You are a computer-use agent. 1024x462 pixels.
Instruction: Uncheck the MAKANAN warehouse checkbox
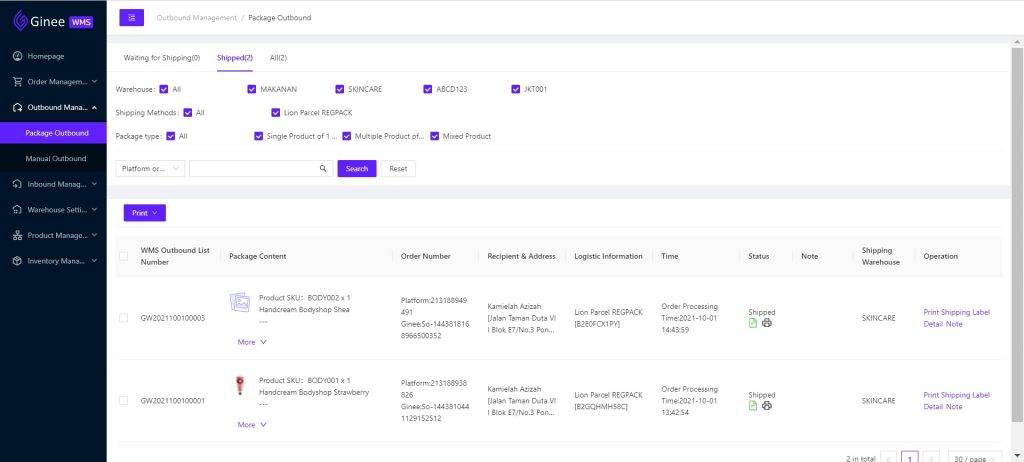coord(252,89)
